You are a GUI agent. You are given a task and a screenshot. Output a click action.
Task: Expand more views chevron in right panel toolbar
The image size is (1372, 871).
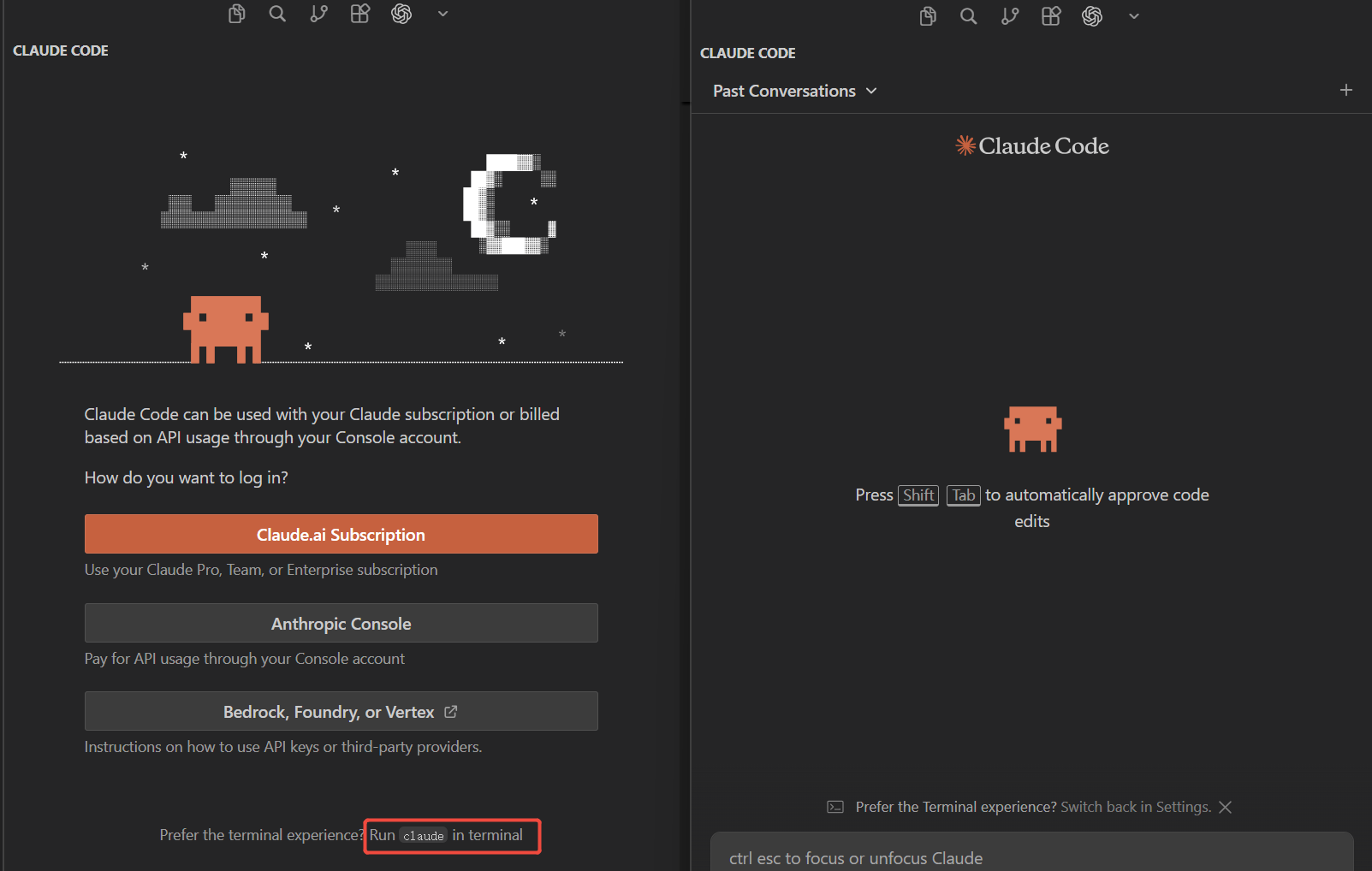click(1133, 16)
